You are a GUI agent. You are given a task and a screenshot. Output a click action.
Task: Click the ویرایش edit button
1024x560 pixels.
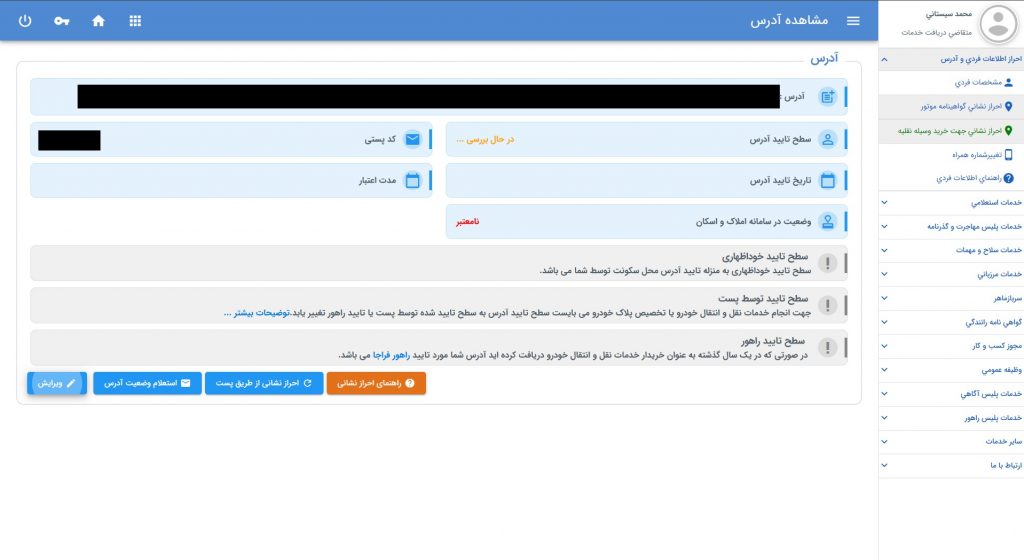coord(57,383)
